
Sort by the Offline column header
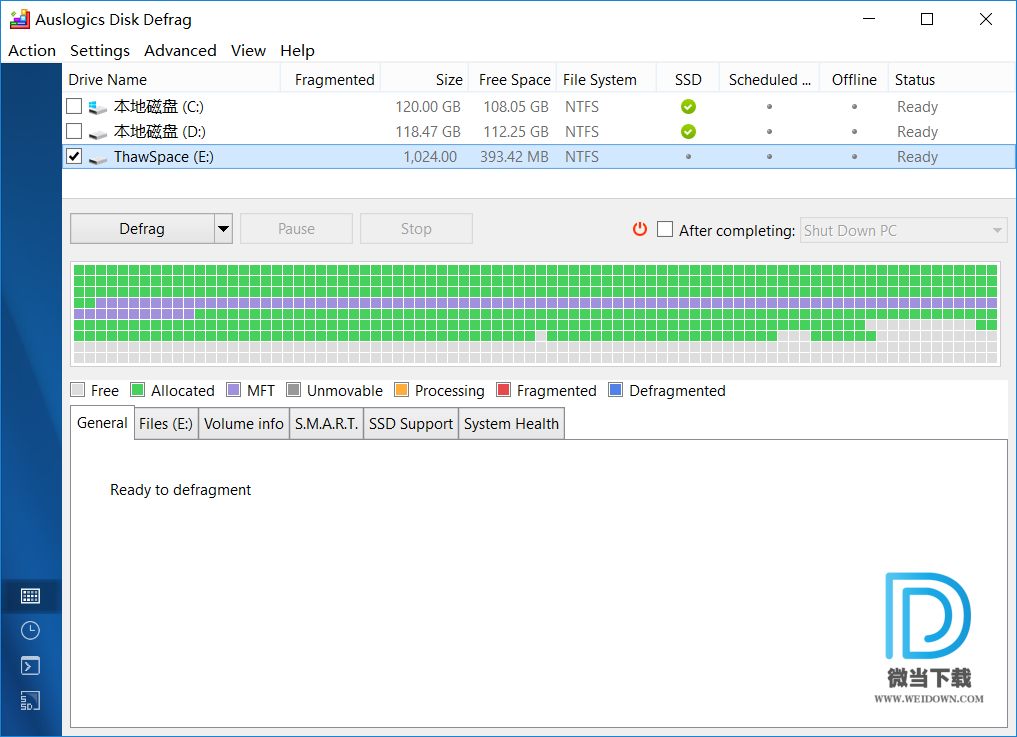[x=854, y=79]
